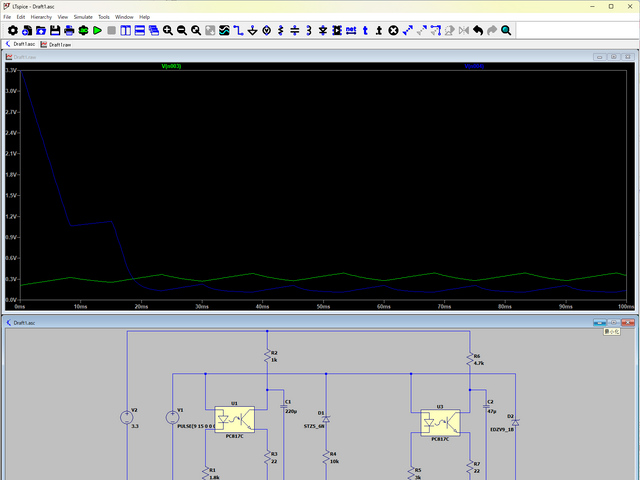Open the Hierarchy menu
The image size is (640, 480).
(41, 17)
